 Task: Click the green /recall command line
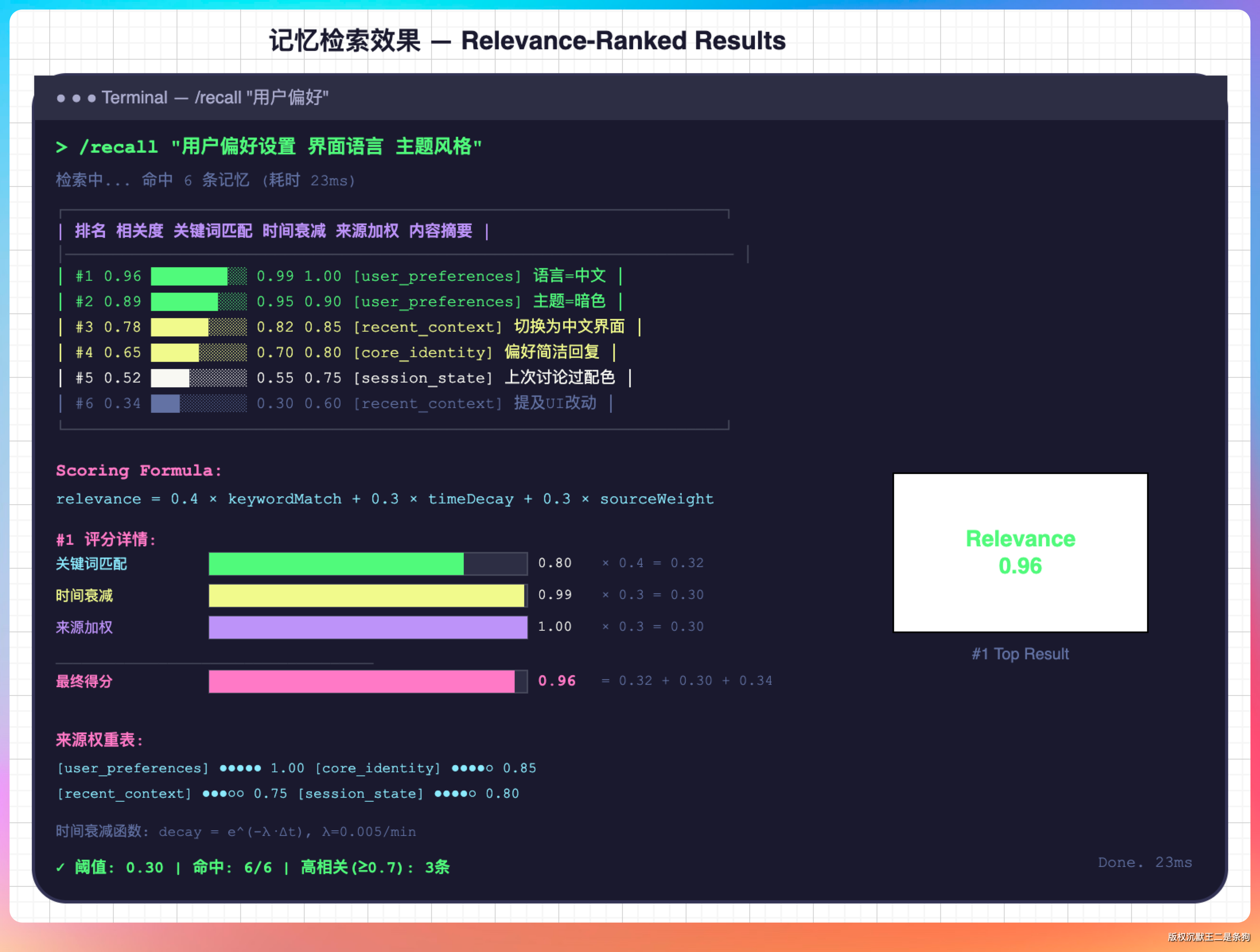point(269,147)
